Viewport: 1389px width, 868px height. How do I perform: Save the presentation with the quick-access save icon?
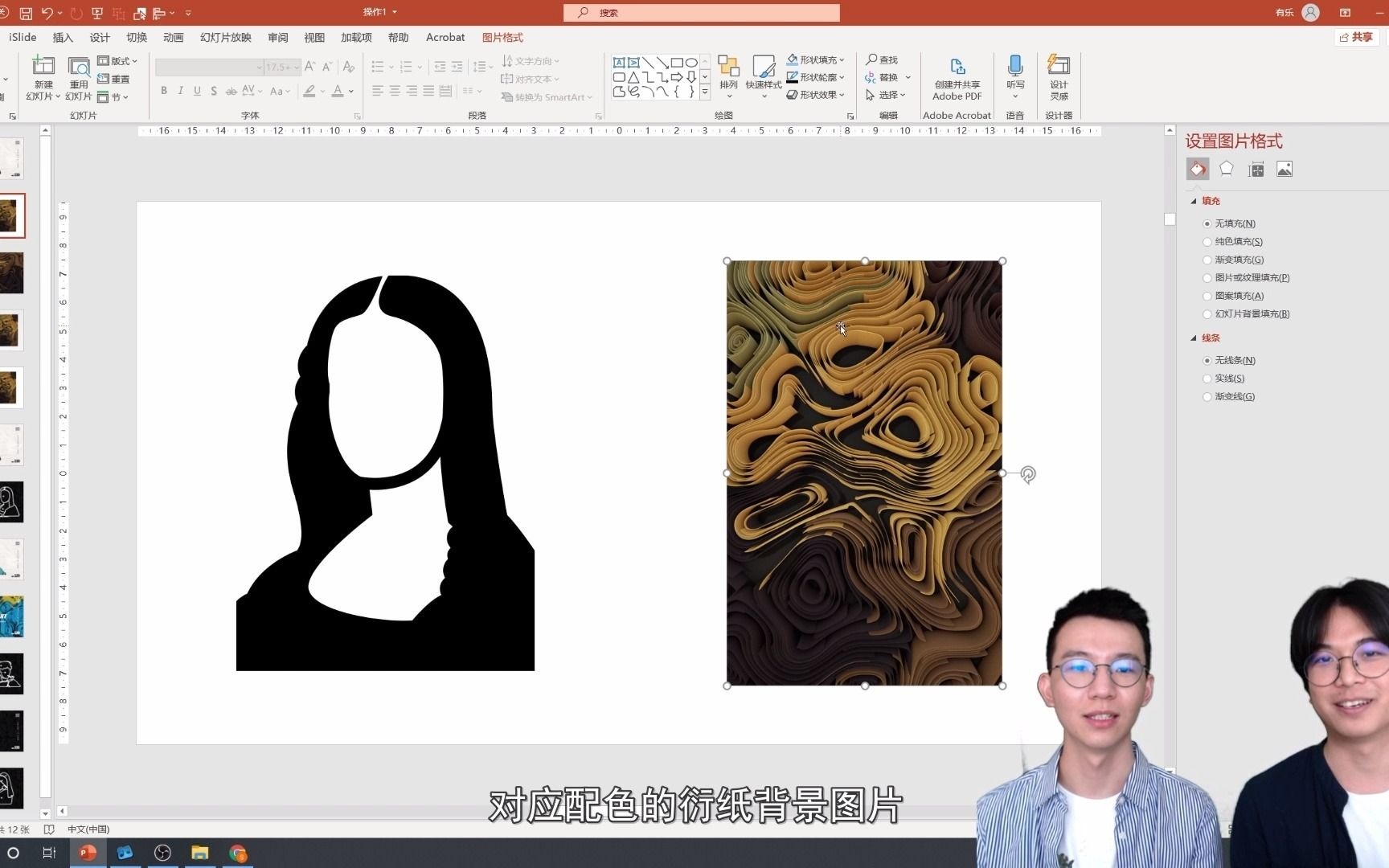coord(26,13)
